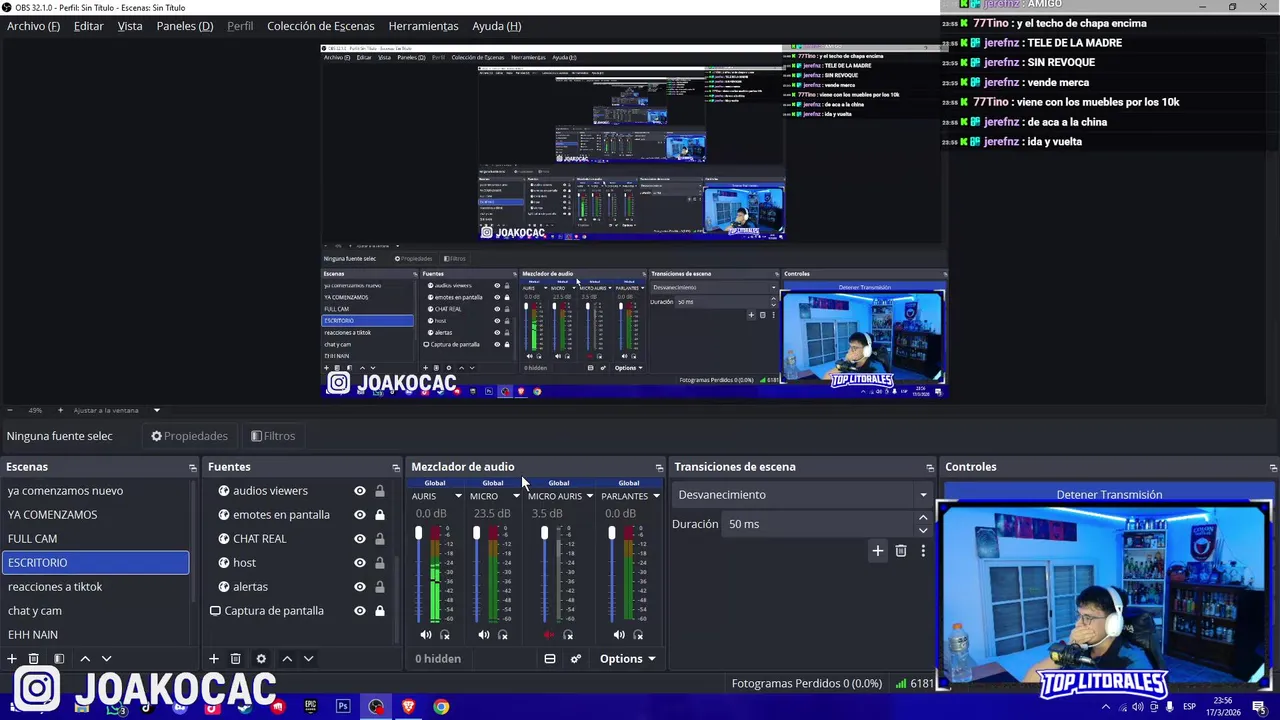1280x720 pixels.
Task: Open the Herramientas menu
Action: 423,26
